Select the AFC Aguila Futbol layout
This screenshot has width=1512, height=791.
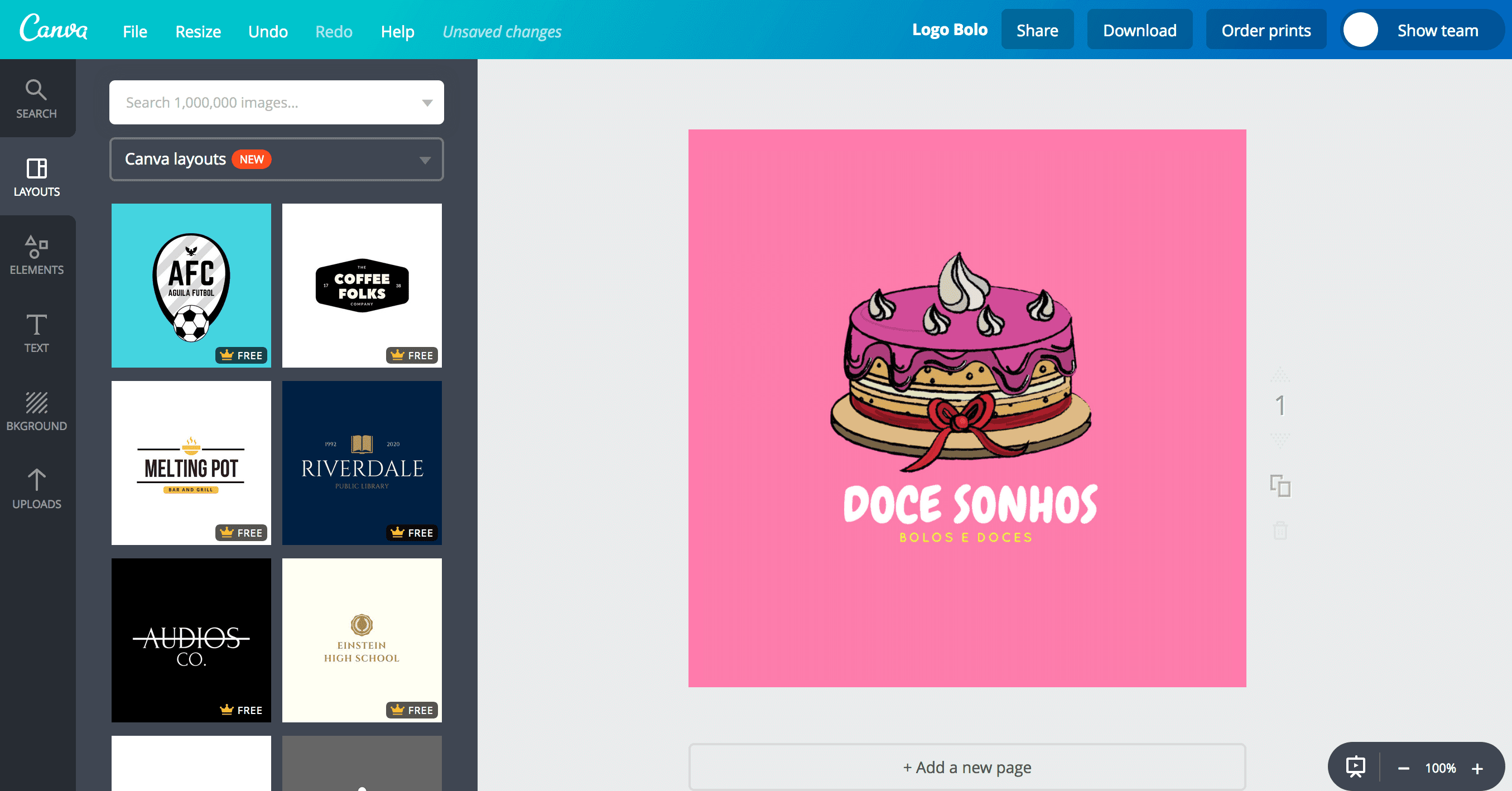point(191,286)
